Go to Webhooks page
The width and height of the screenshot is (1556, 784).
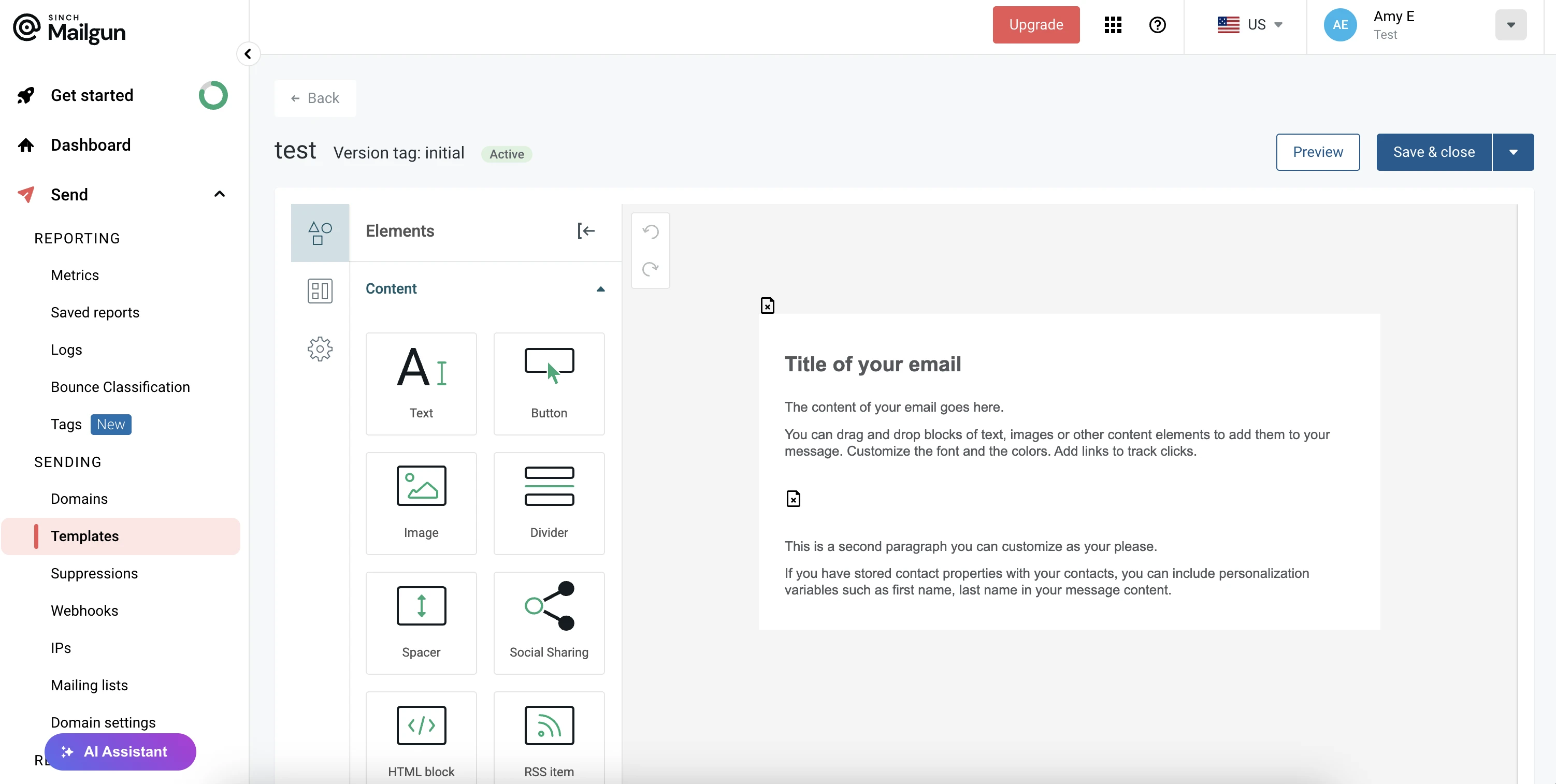pyautogui.click(x=84, y=610)
